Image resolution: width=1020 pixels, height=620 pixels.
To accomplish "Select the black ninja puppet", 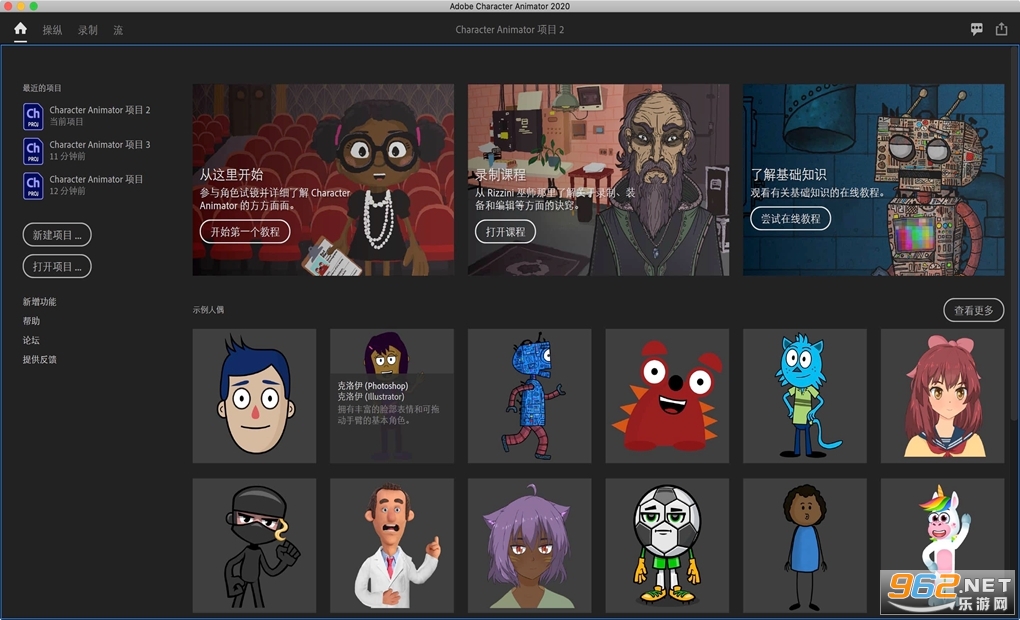I will pos(254,545).
